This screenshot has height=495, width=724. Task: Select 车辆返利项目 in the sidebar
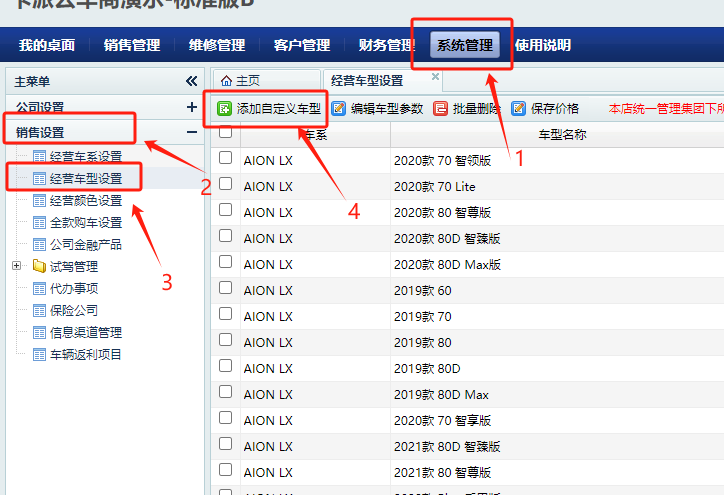(x=85, y=355)
